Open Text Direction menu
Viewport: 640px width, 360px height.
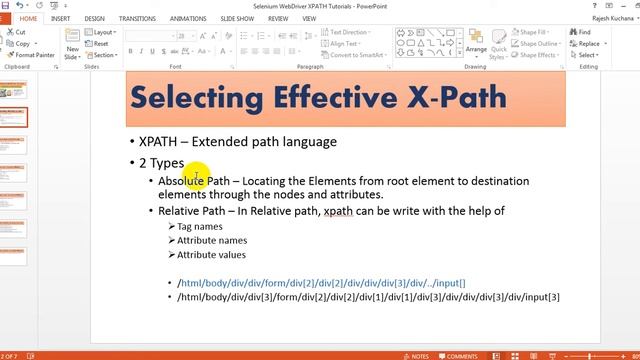click(x=346, y=32)
